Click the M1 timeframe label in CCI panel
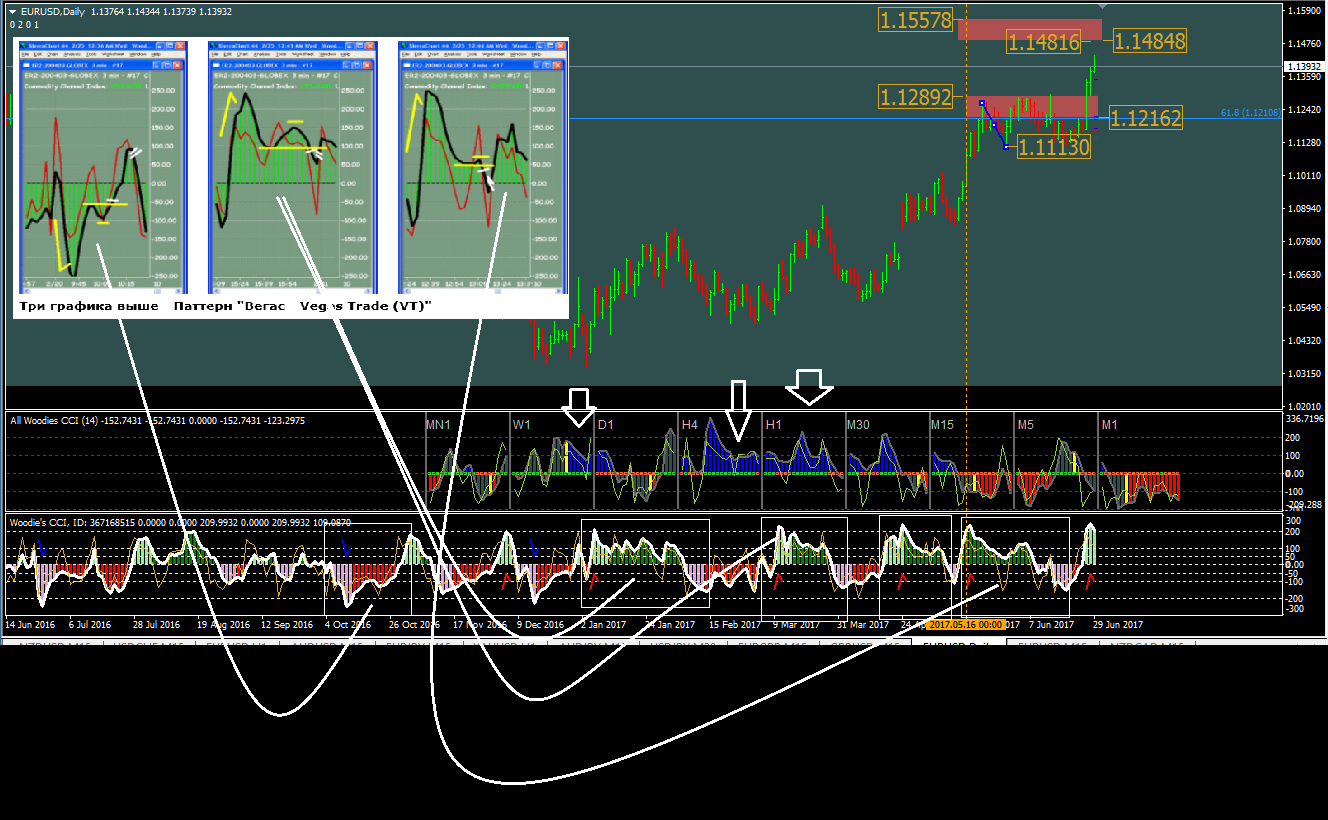Viewport: 1328px width, 820px height. [x=1110, y=425]
